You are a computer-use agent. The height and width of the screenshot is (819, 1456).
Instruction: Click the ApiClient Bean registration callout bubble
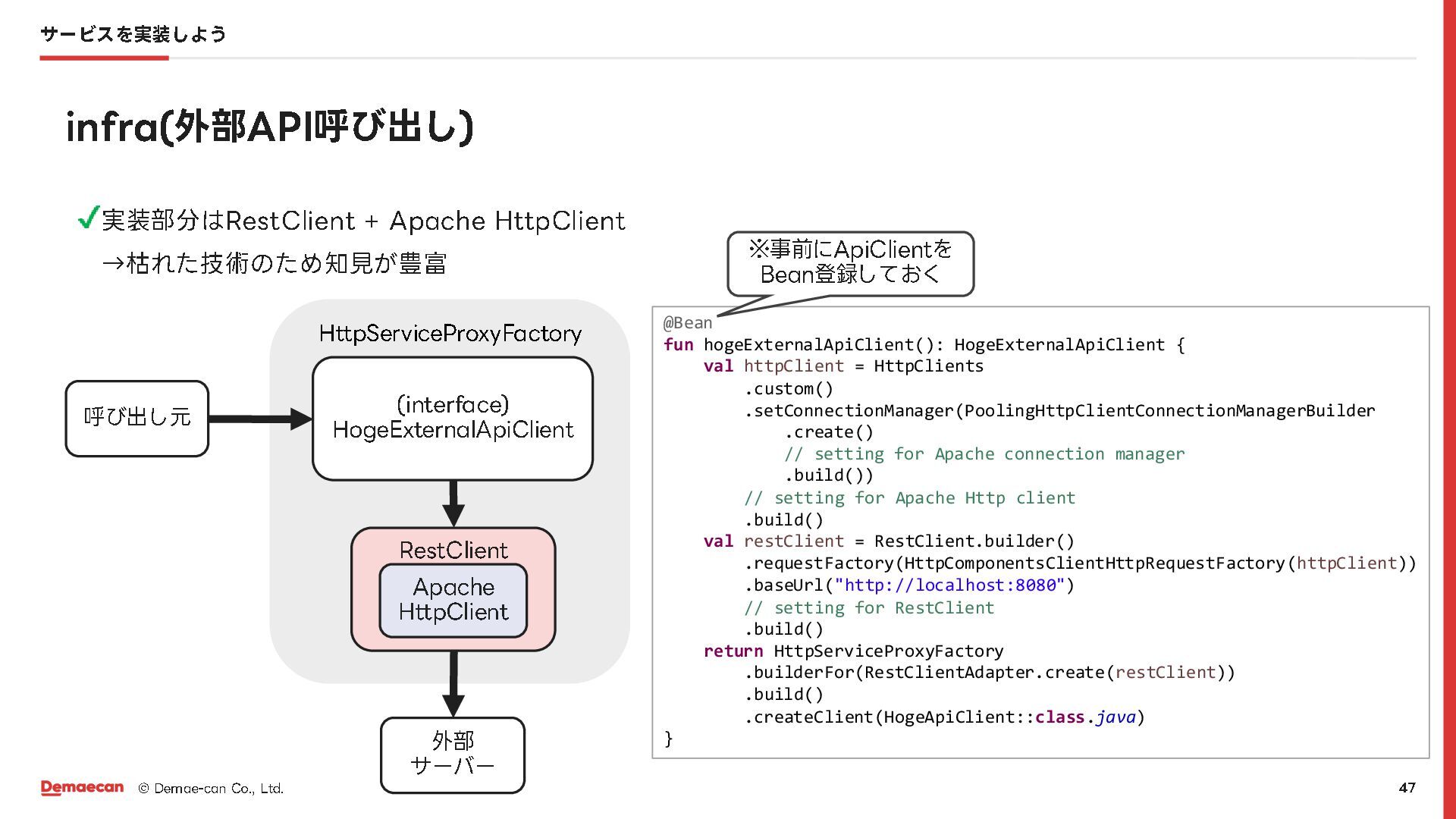pos(850,262)
